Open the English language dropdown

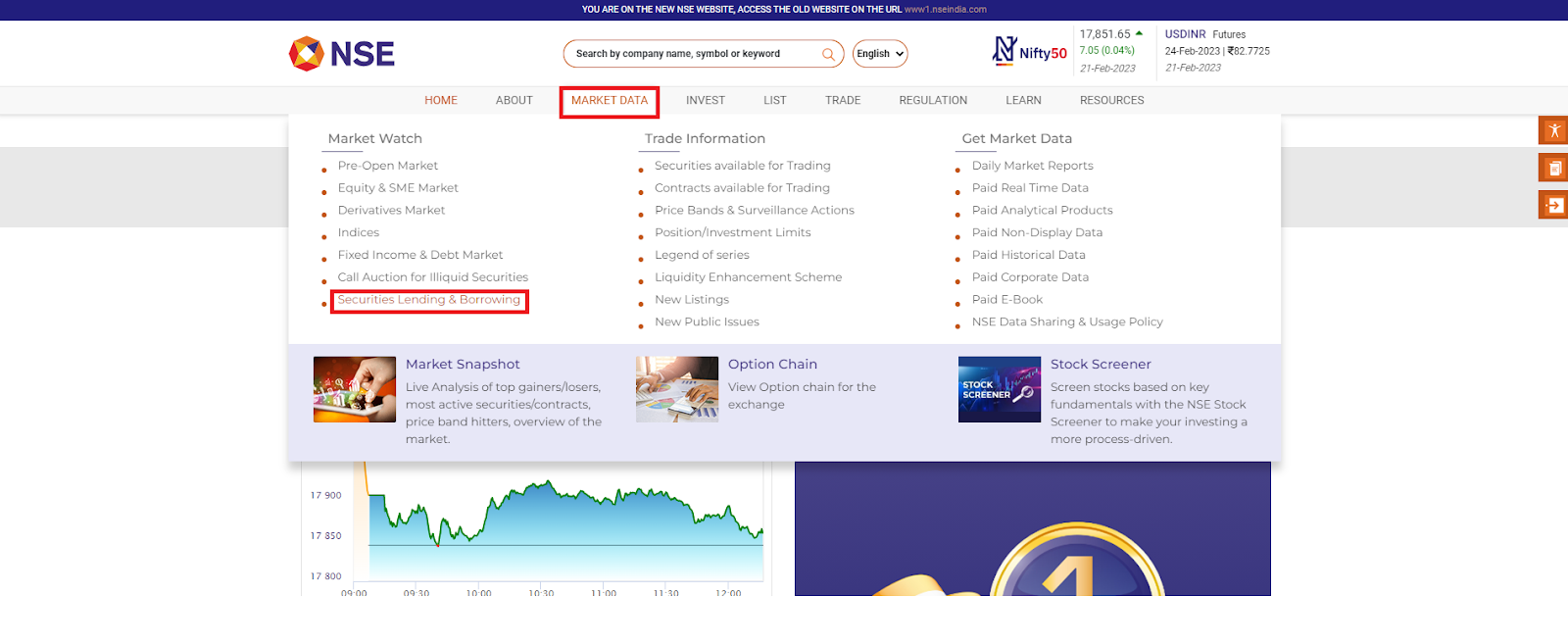(880, 54)
